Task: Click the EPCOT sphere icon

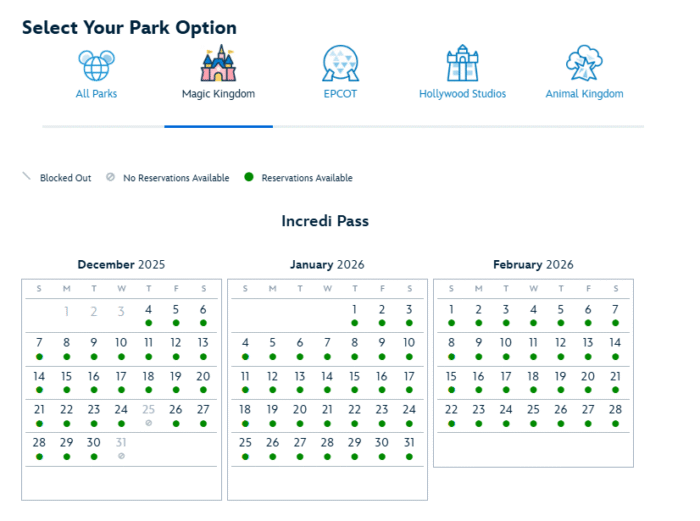Action: tap(340, 64)
